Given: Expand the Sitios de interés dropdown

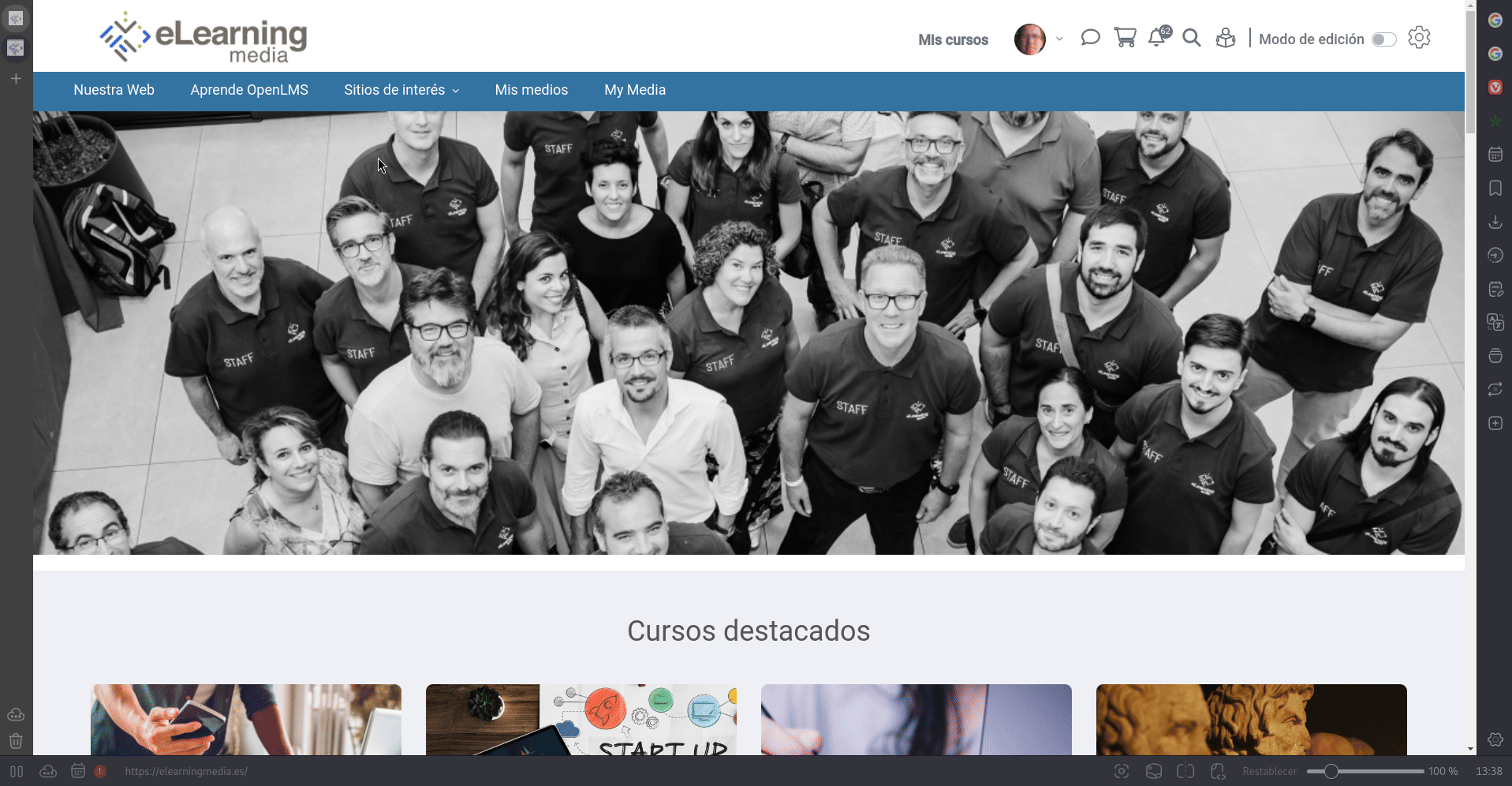Looking at the screenshot, I should coord(401,90).
